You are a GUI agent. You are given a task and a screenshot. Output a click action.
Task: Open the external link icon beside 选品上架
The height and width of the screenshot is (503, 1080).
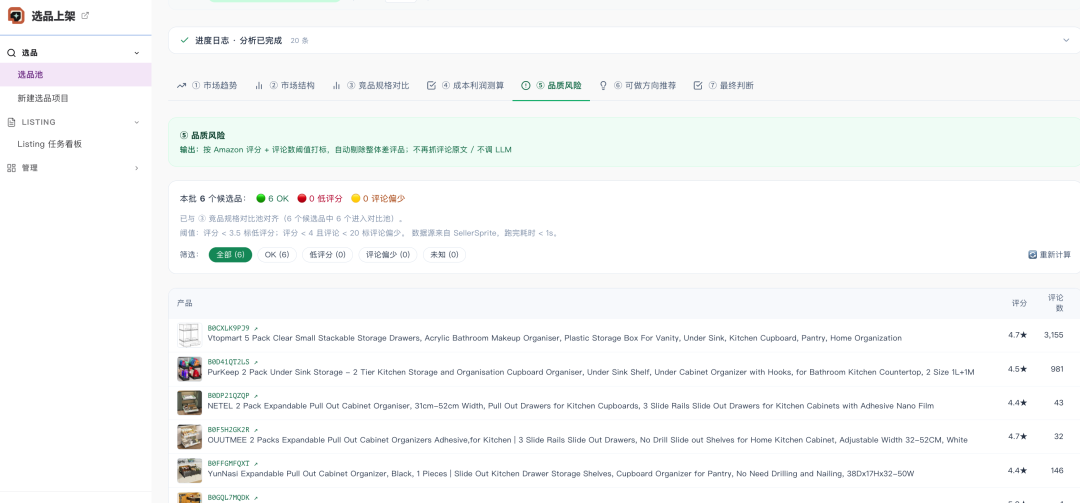[85, 15]
